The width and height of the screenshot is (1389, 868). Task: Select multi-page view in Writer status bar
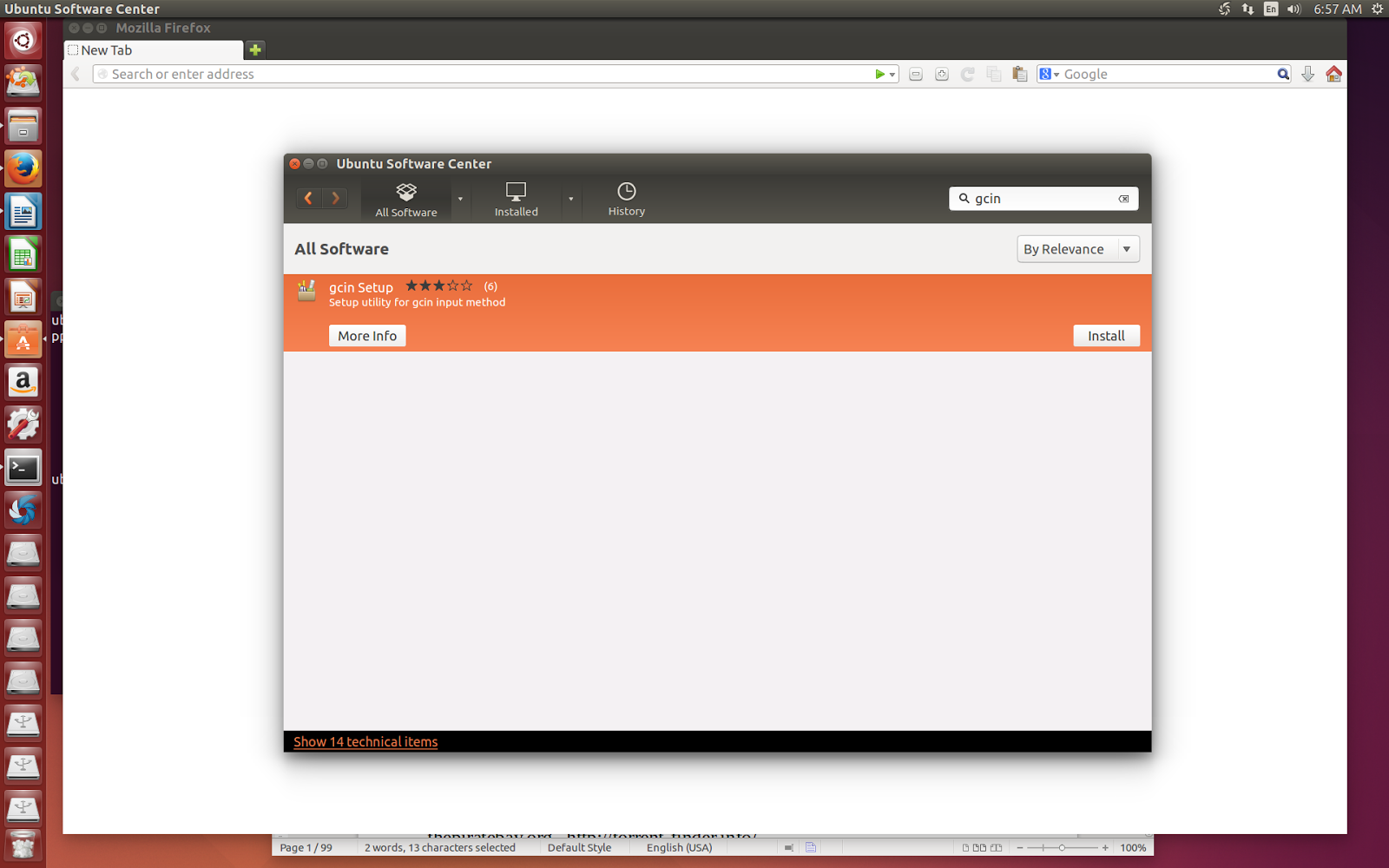pos(979,848)
